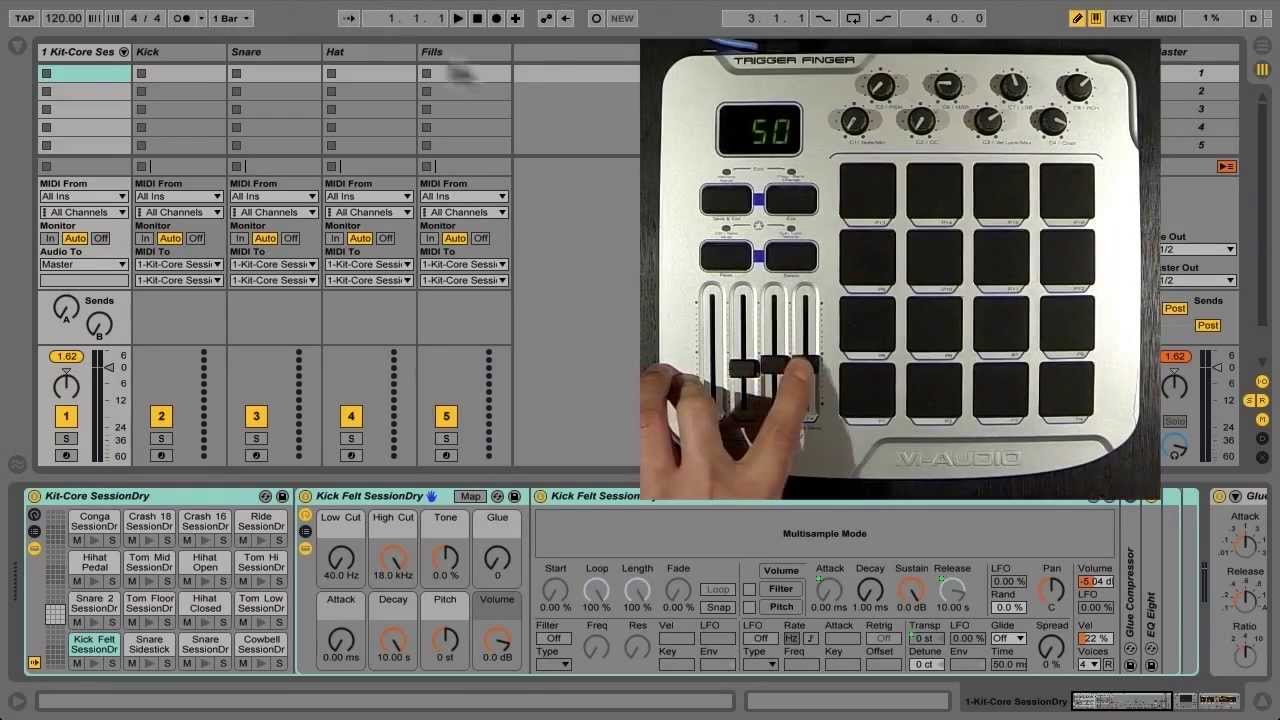Select the Volume tab in Simpler
The height and width of the screenshot is (720, 1280).
781,571
